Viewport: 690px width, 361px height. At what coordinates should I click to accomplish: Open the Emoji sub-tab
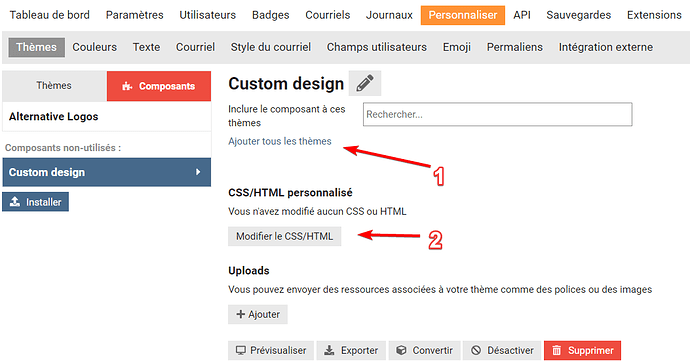click(457, 47)
